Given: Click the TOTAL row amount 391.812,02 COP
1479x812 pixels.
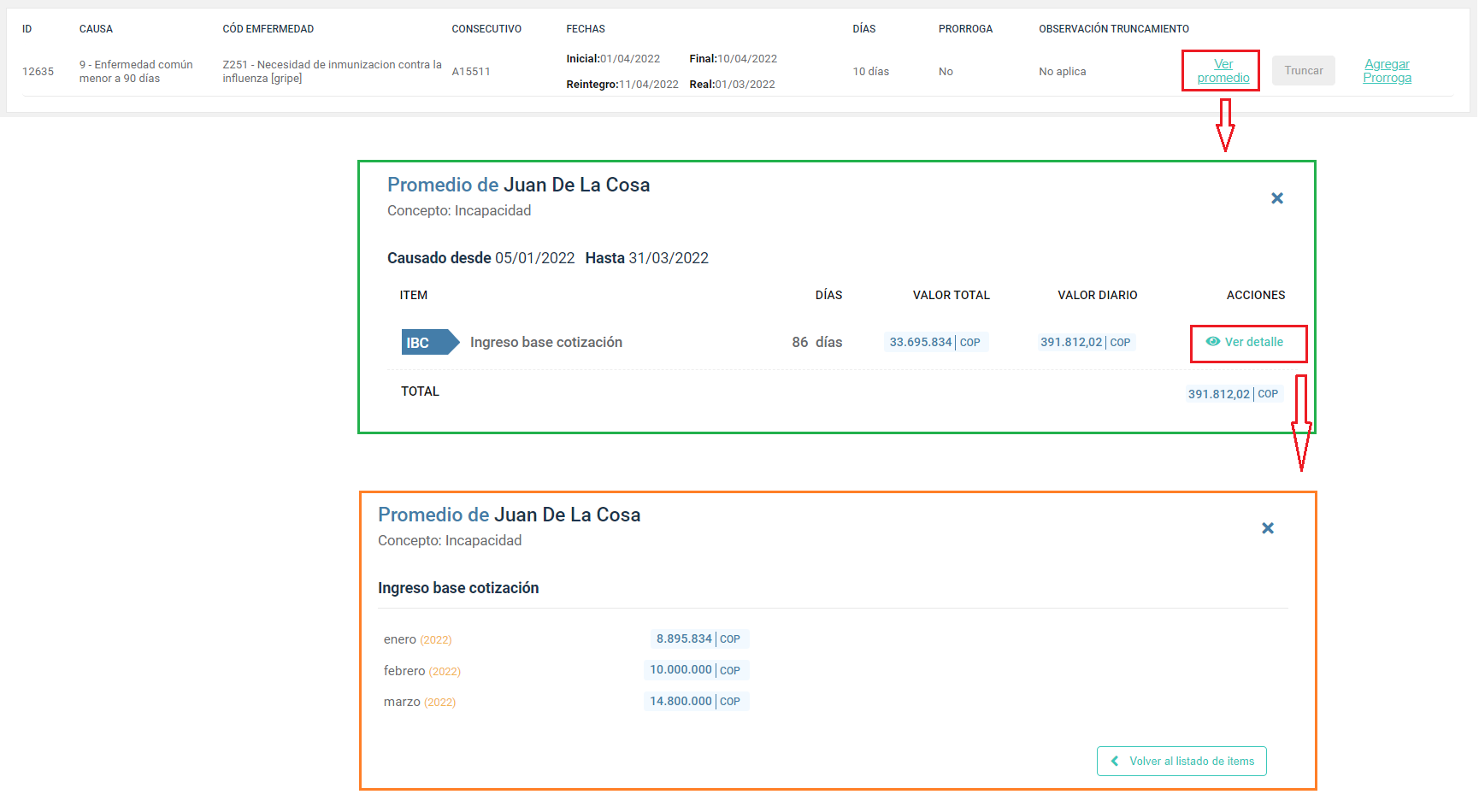Looking at the screenshot, I should tap(1233, 394).
